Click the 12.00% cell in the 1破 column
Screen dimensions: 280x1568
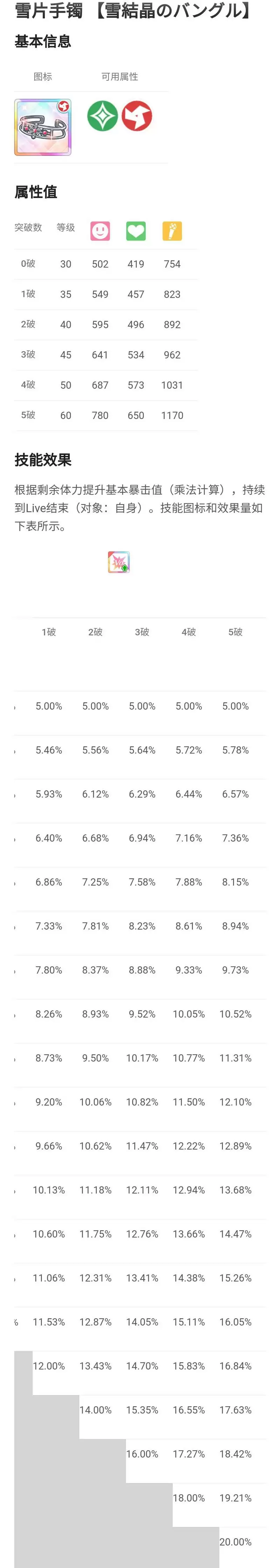(49, 1365)
